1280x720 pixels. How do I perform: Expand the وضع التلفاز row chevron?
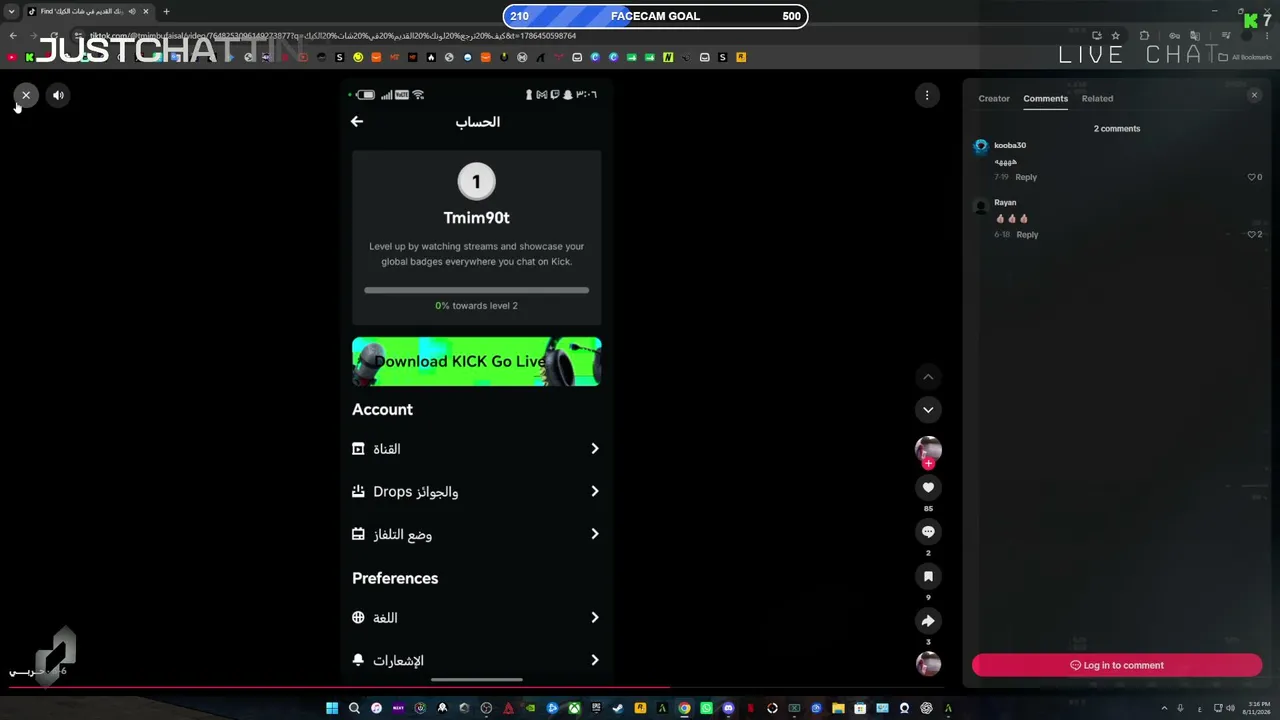tap(594, 534)
